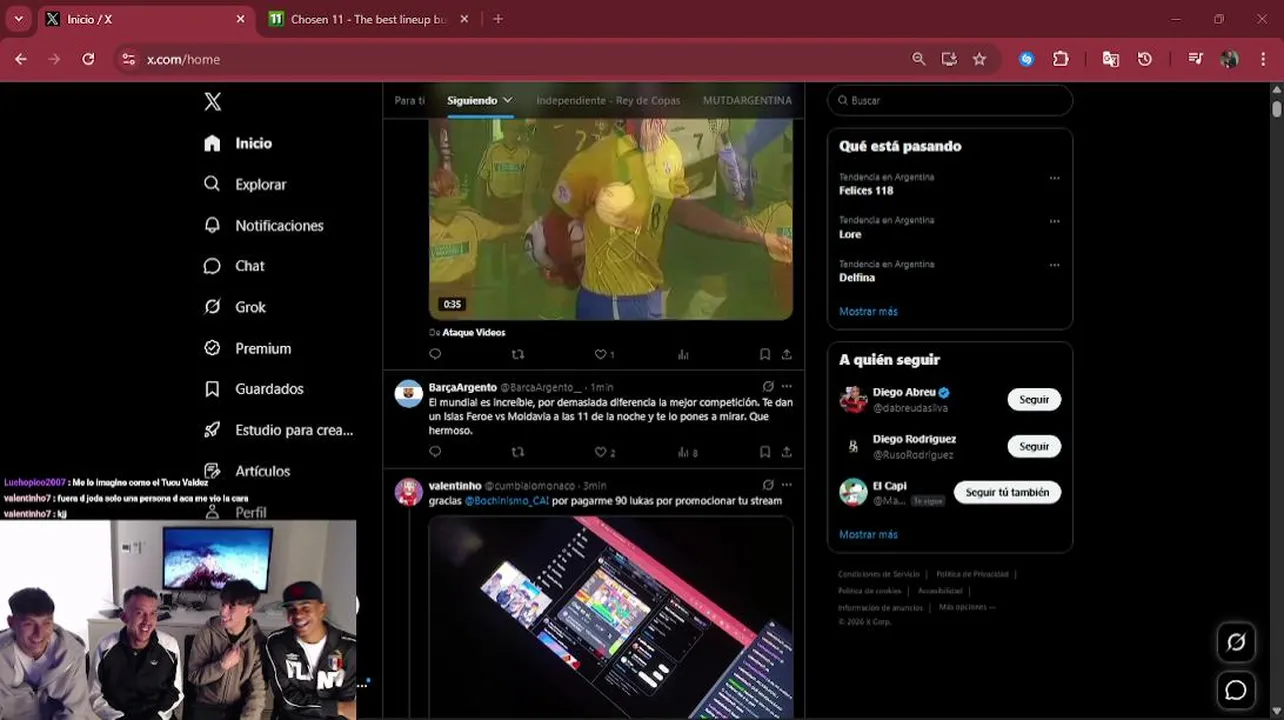Click the rocket icon beside Estudio para creadores
Image resolution: width=1284 pixels, height=720 pixels.
pos(212,430)
